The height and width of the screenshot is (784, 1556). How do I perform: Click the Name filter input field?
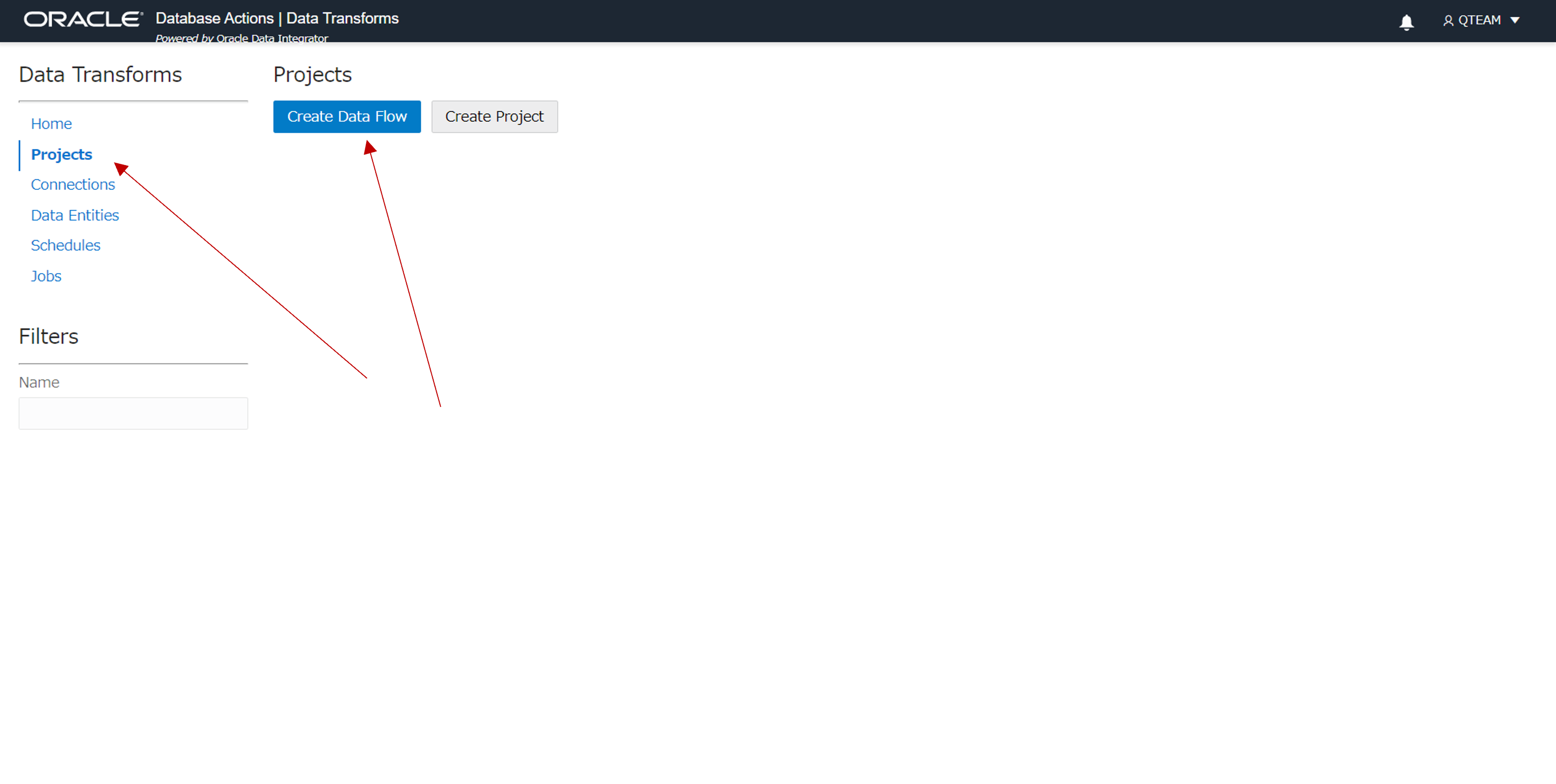133,412
